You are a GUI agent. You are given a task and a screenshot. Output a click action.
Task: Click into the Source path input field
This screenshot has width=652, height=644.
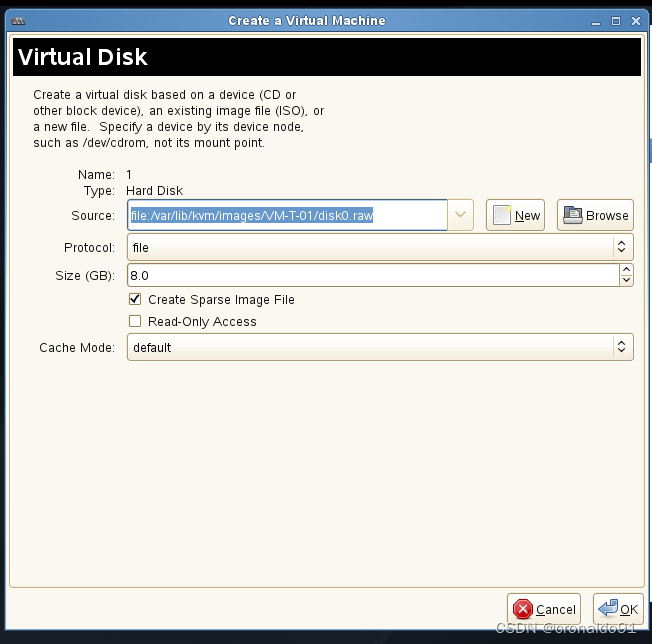[287, 215]
